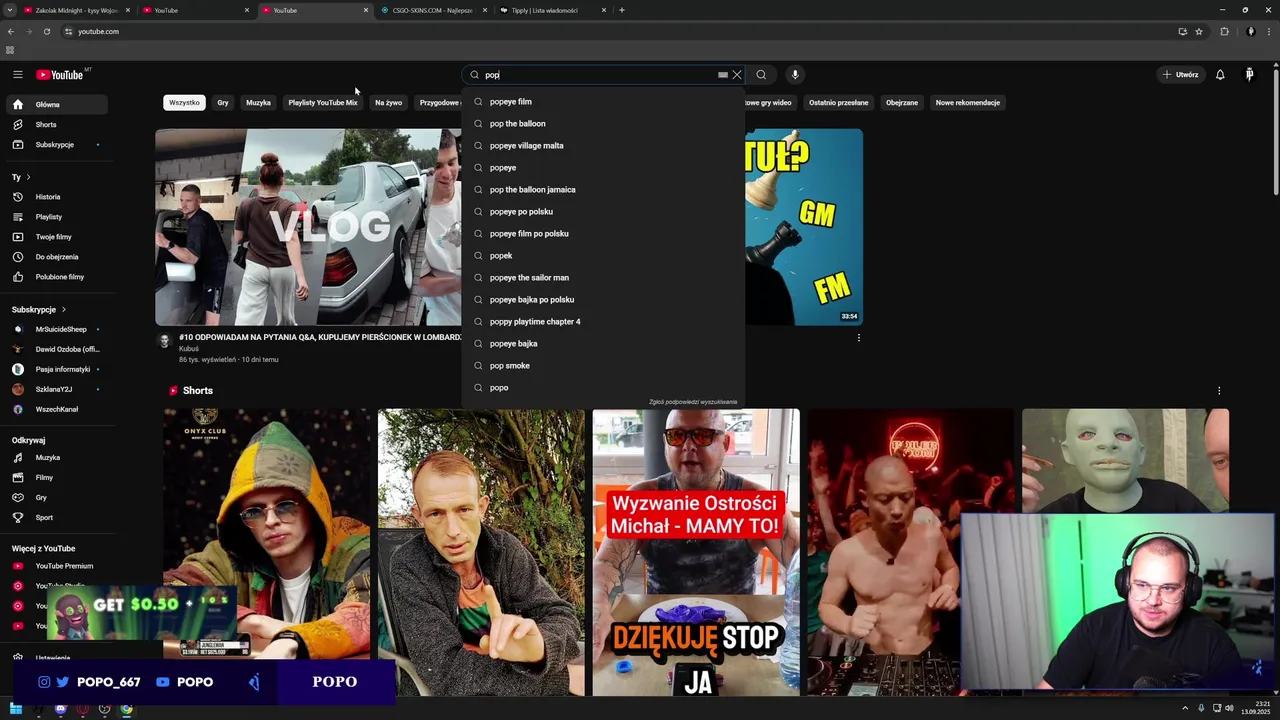
Task: Select the 'Gry' filter chip
Action: (x=223, y=103)
